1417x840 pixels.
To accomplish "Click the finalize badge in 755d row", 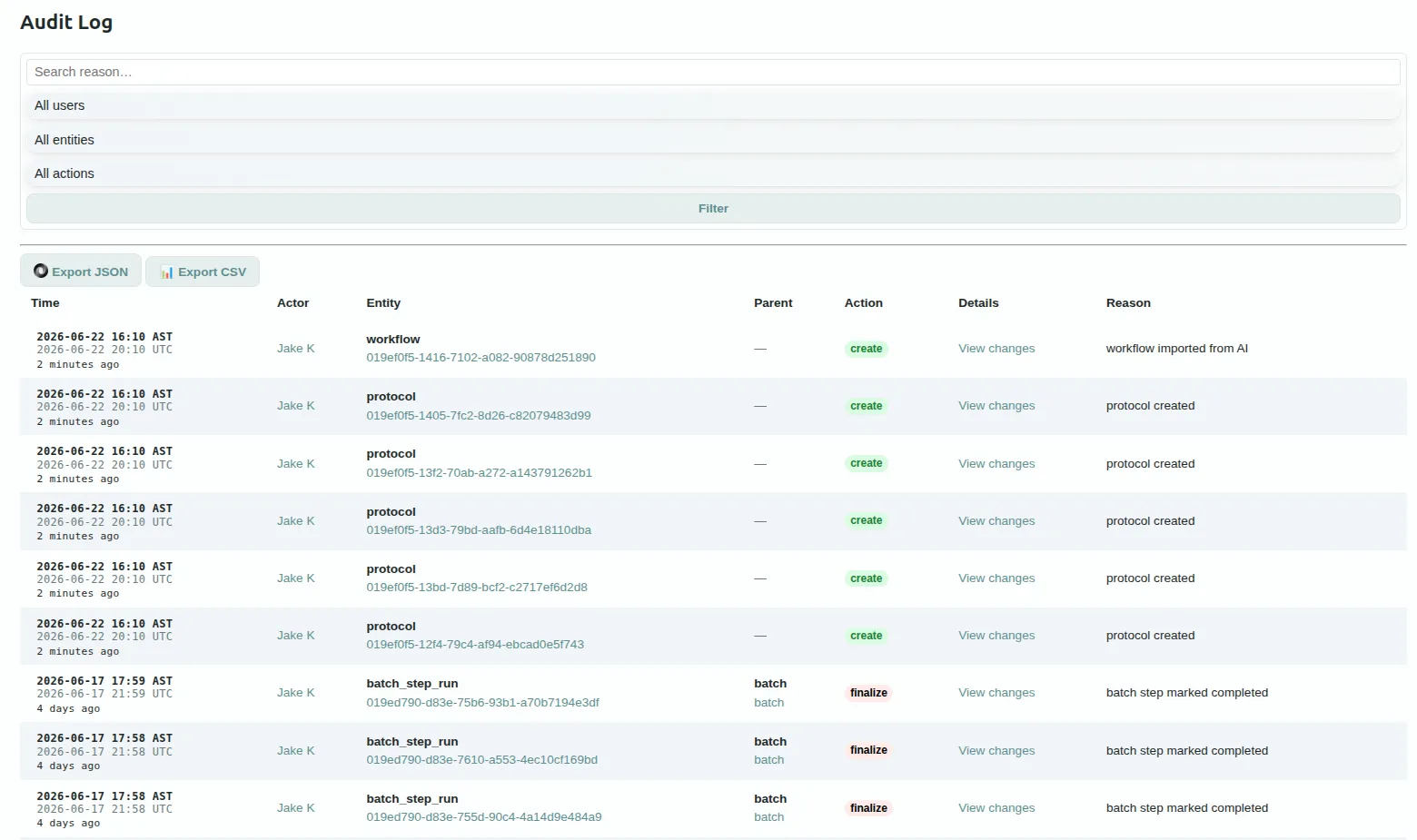I will click(868, 807).
